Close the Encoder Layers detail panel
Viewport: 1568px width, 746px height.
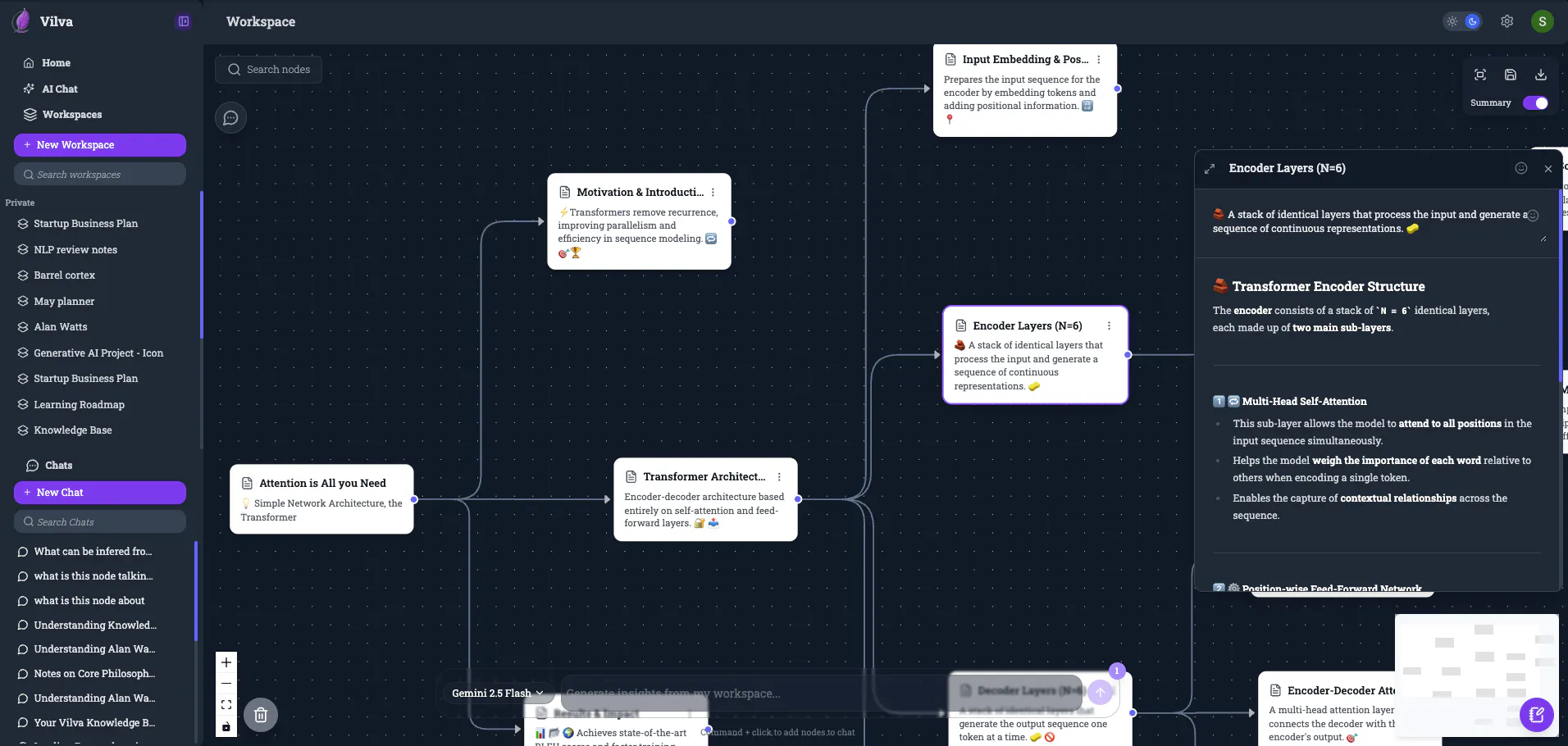click(1548, 169)
